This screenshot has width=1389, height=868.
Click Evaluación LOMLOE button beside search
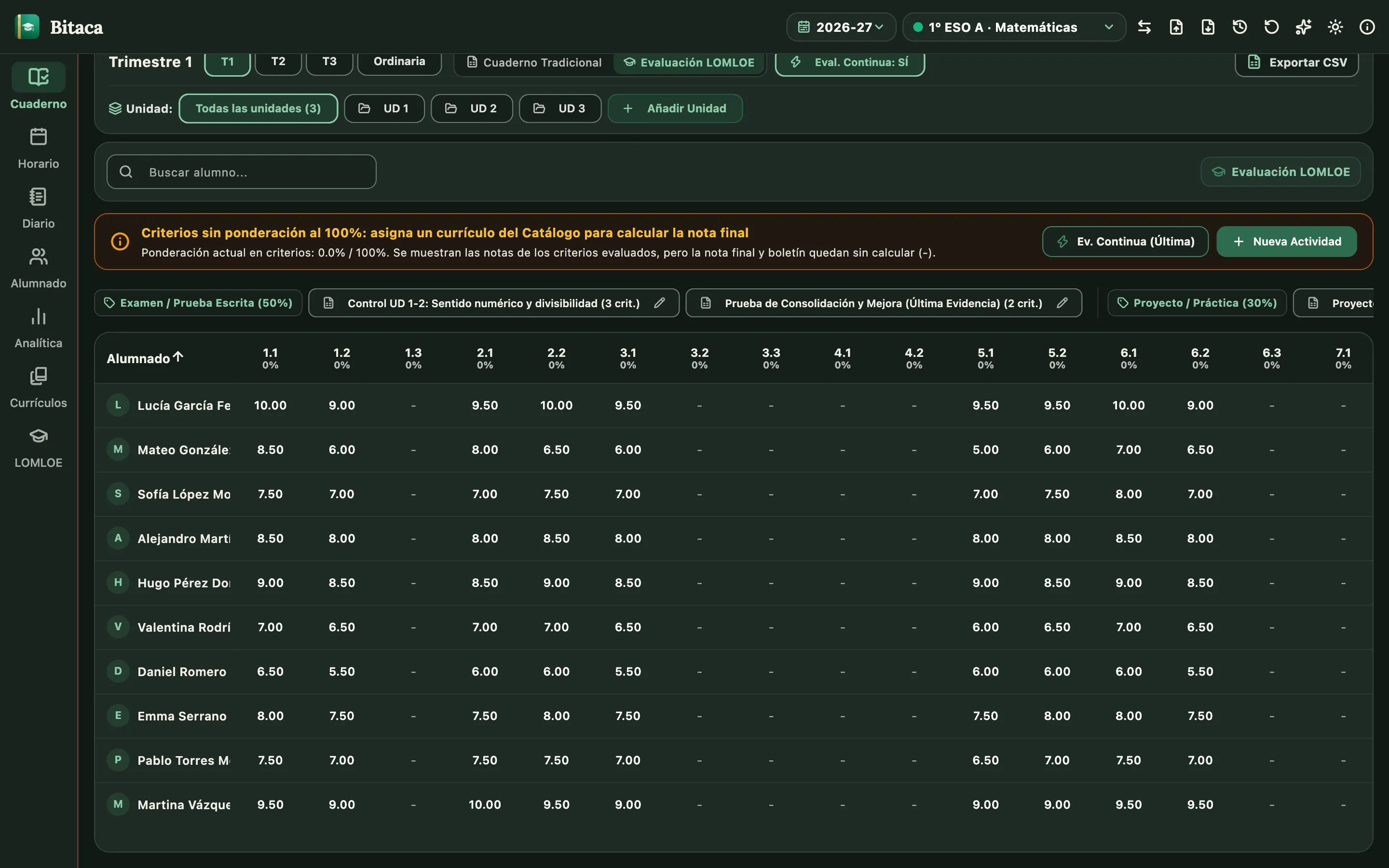click(1280, 172)
